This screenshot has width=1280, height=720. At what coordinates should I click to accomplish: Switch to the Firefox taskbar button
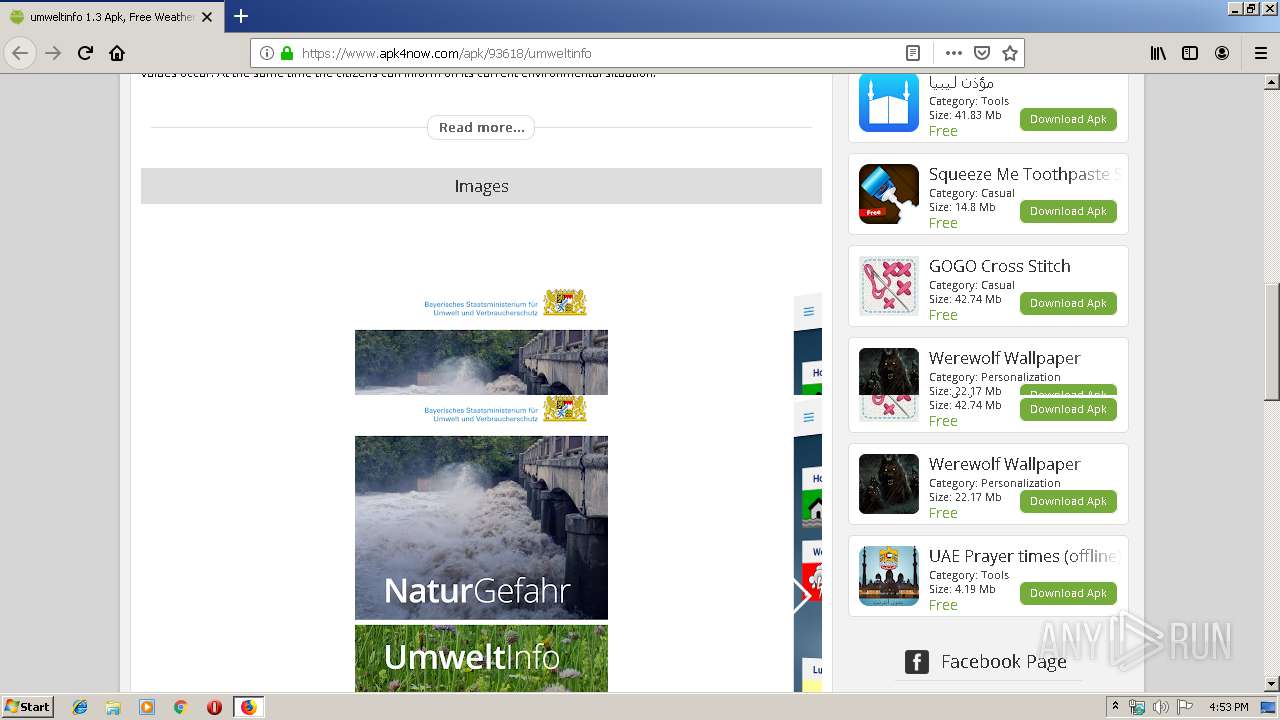pyautogui.click(x=248, y=707)
